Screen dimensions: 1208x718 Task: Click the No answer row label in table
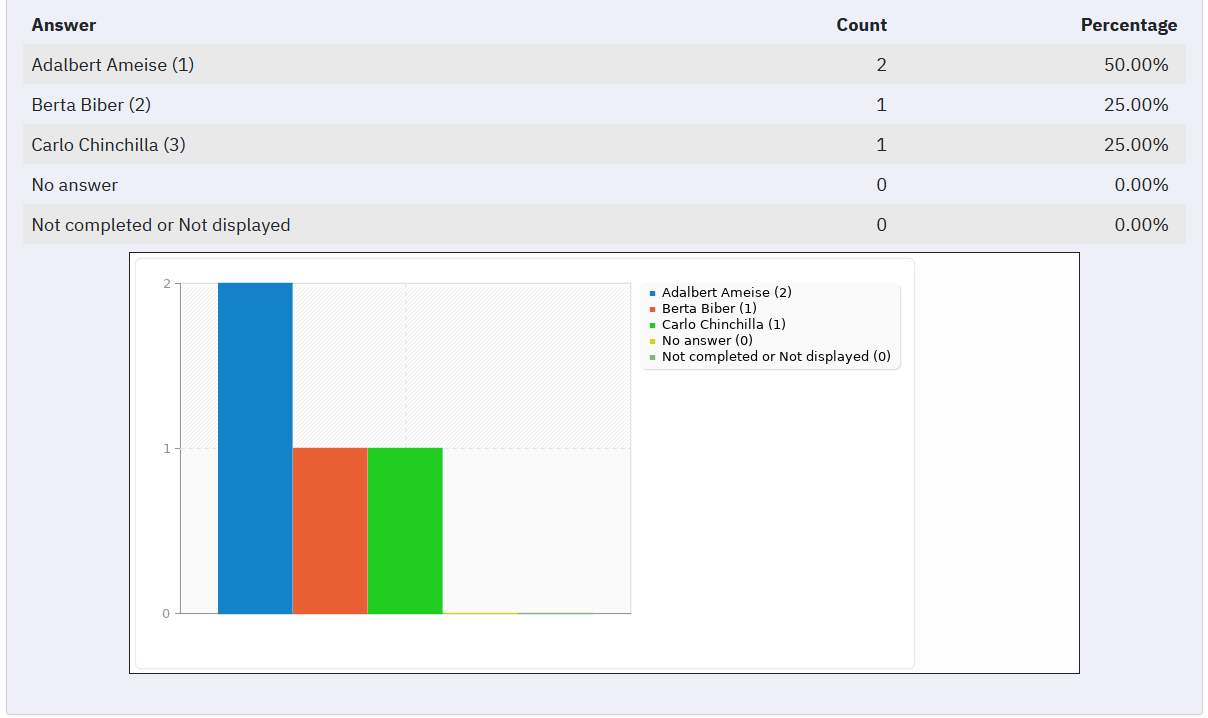pyautogui.click(x=74, y=185)
